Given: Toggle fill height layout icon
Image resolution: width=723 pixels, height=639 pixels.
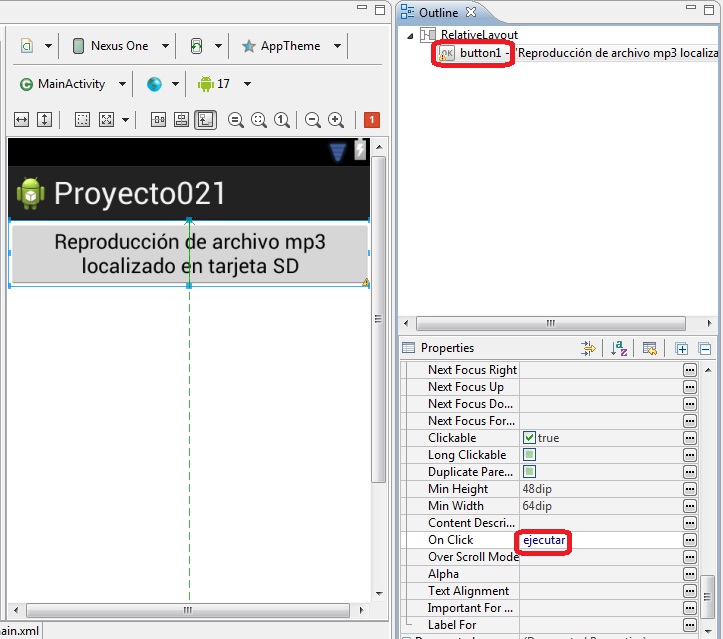Looking at the screenshot, I should pos(44,120).
